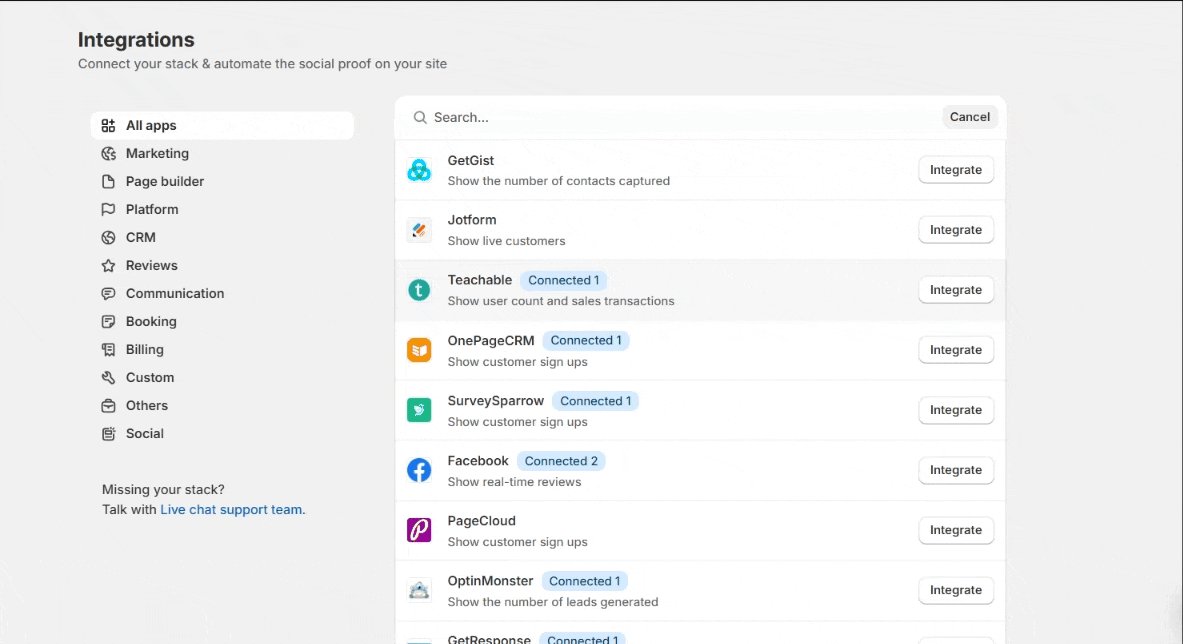Click the Facebook app logo
Image resolution: width=1183 pixels, height=644 pixels.
[419, 470]
